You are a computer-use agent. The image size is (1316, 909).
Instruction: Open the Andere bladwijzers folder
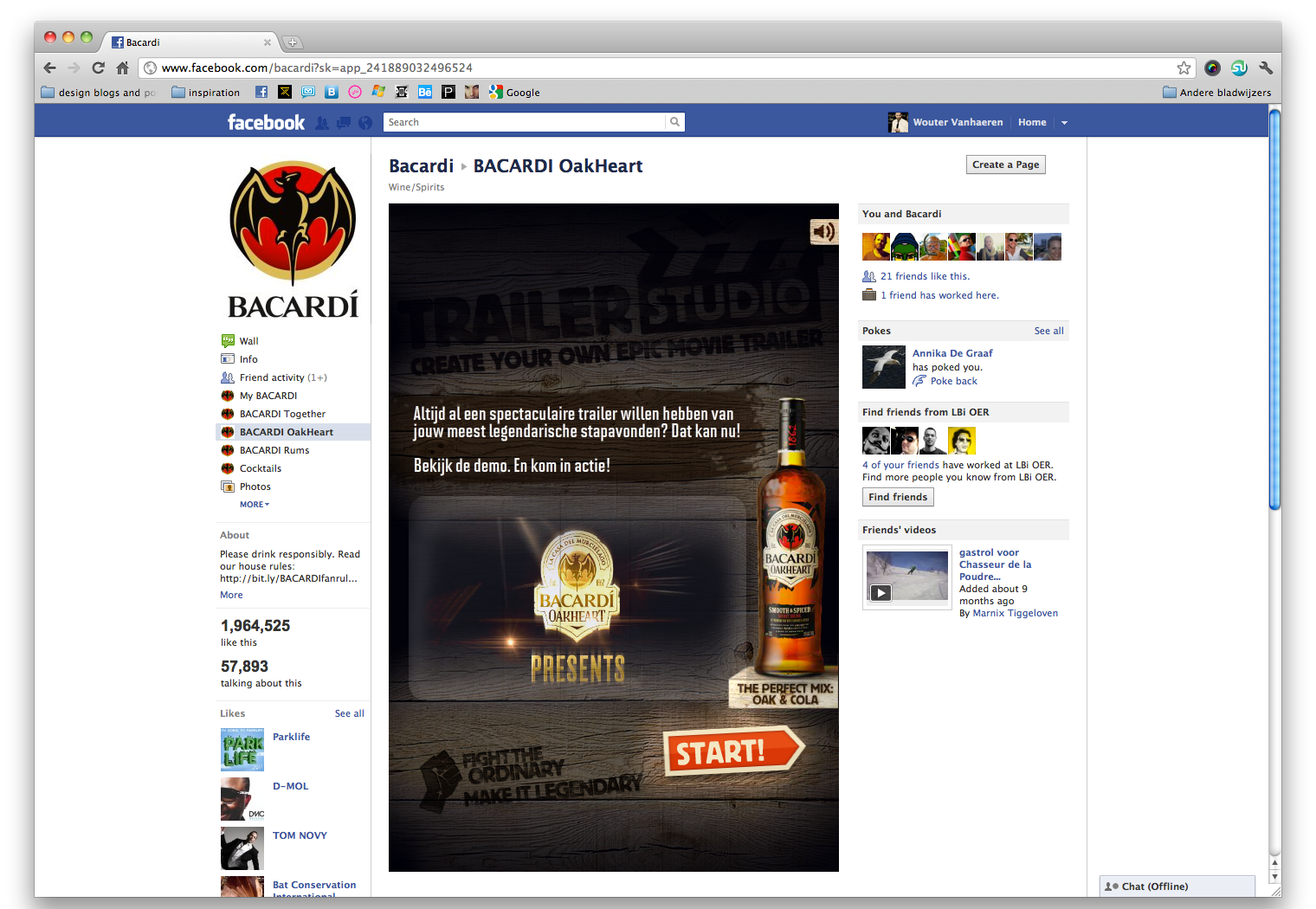(1217, 92)
